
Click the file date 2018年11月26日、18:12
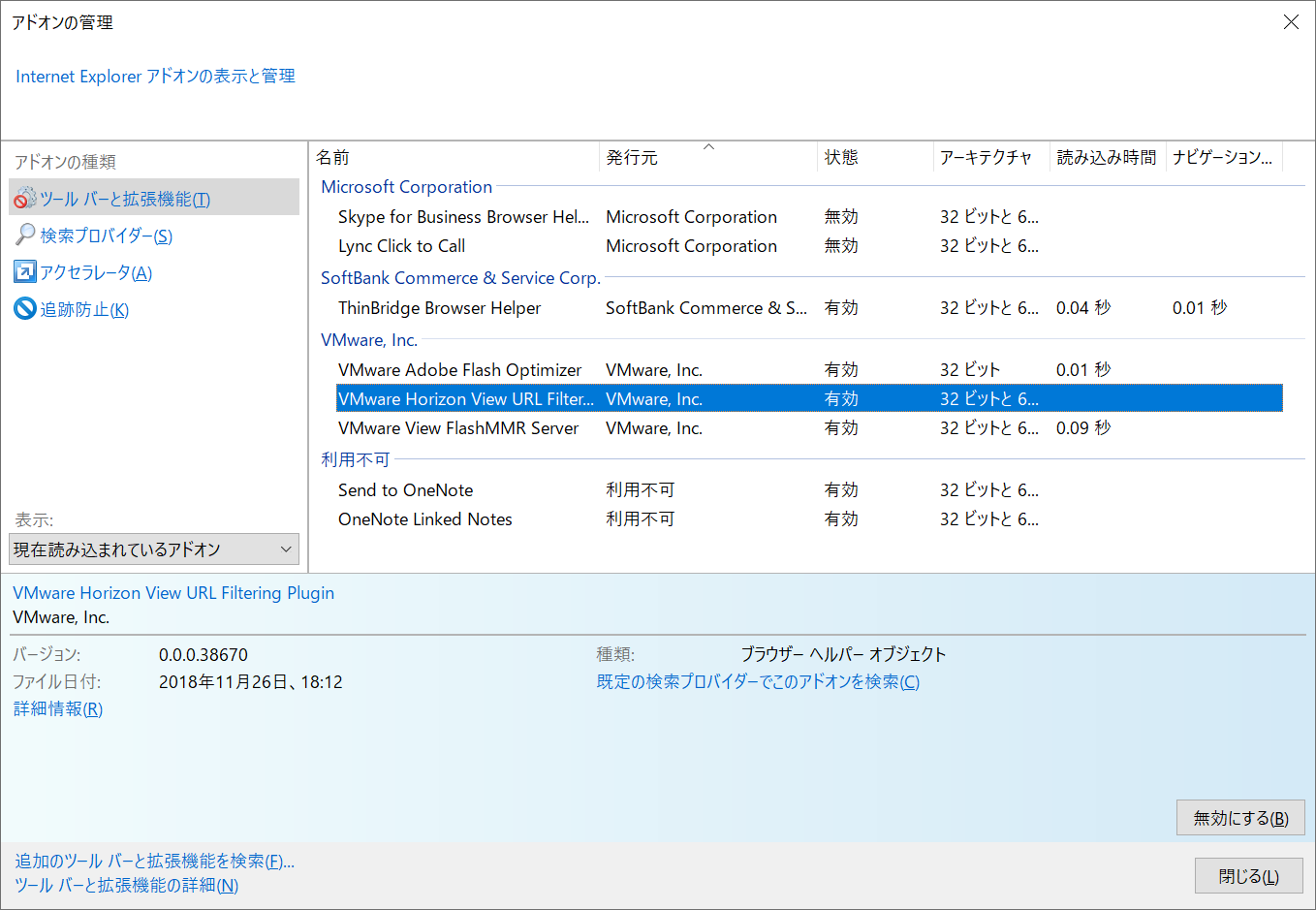(x=251, y=682)
